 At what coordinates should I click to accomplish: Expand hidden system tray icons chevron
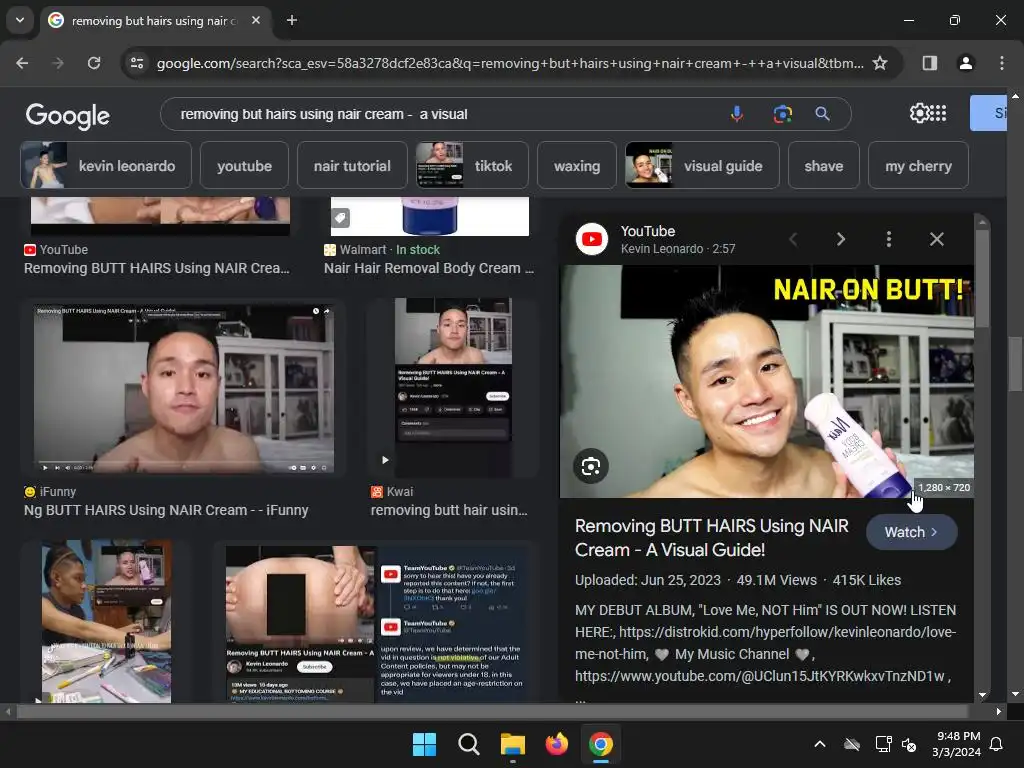click(x=820, y=744)
